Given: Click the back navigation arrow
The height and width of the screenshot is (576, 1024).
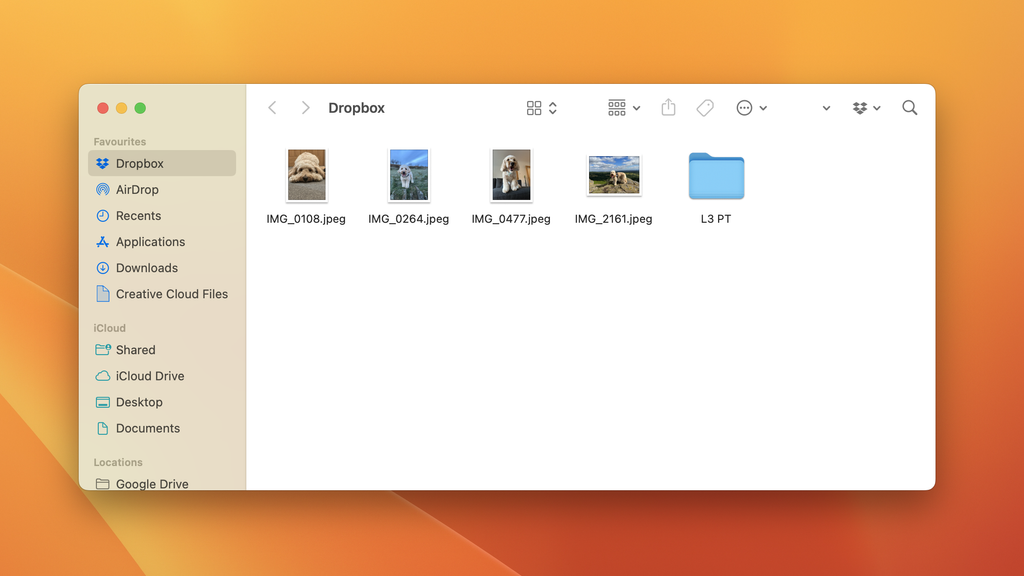Looking at the screenshot, I should pos(272,107).
